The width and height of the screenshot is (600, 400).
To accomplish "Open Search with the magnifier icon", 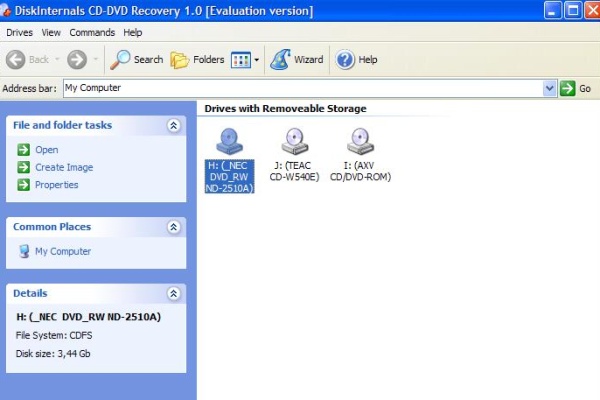I will click(137, 60).
